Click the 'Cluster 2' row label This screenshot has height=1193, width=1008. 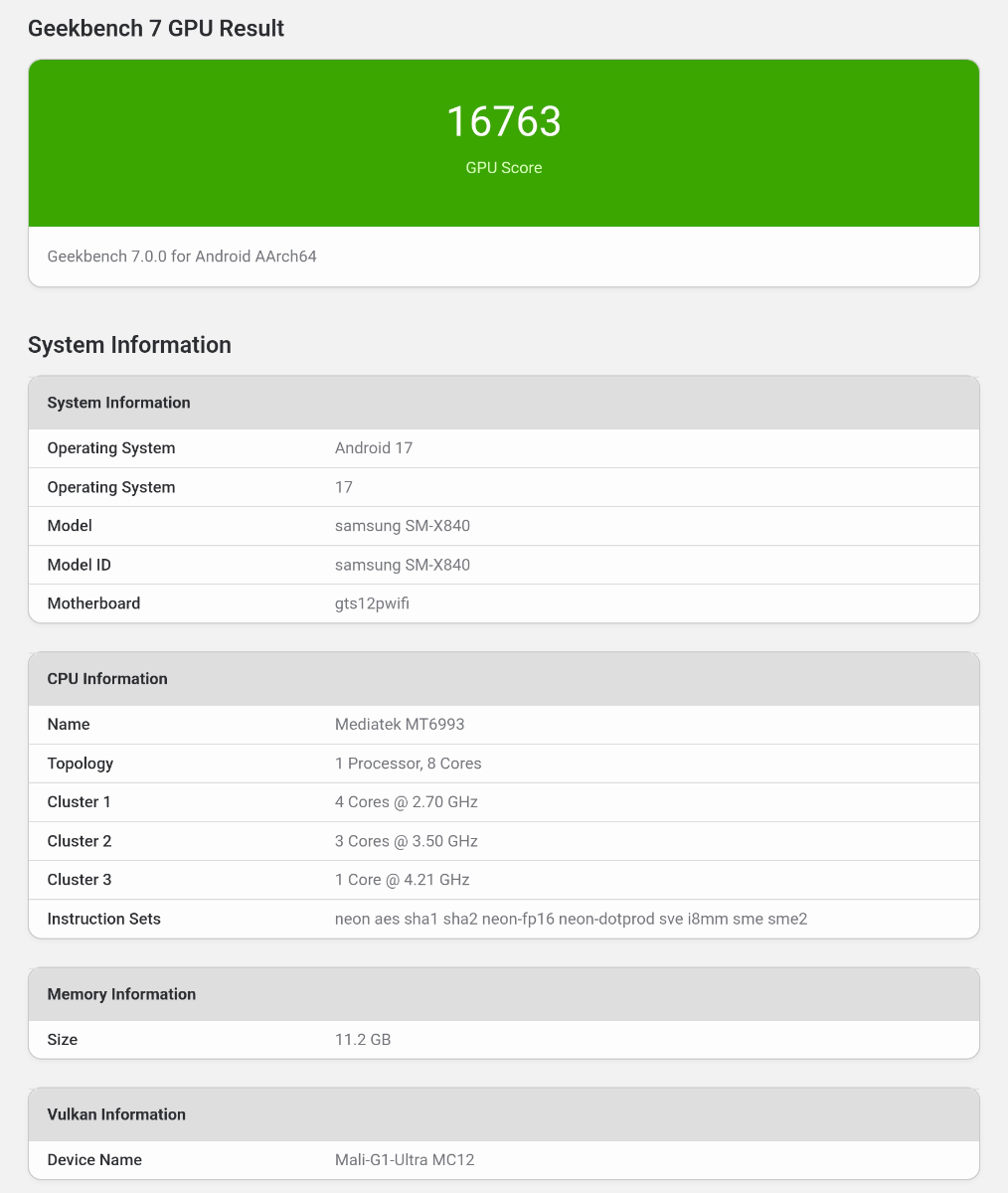[x=80, y=841]
